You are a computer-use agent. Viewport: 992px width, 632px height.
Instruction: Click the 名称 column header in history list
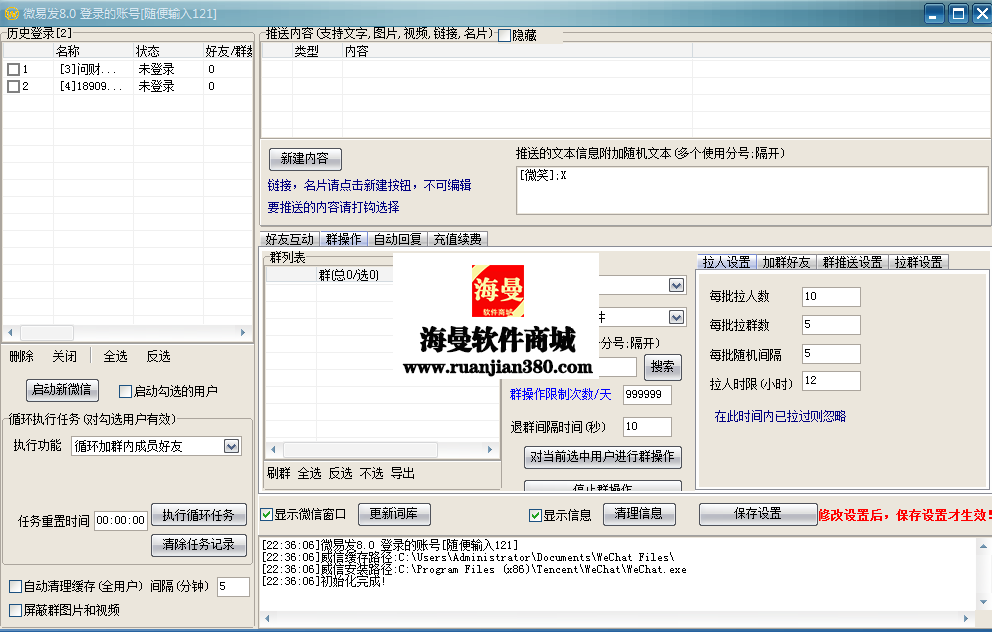94,51
